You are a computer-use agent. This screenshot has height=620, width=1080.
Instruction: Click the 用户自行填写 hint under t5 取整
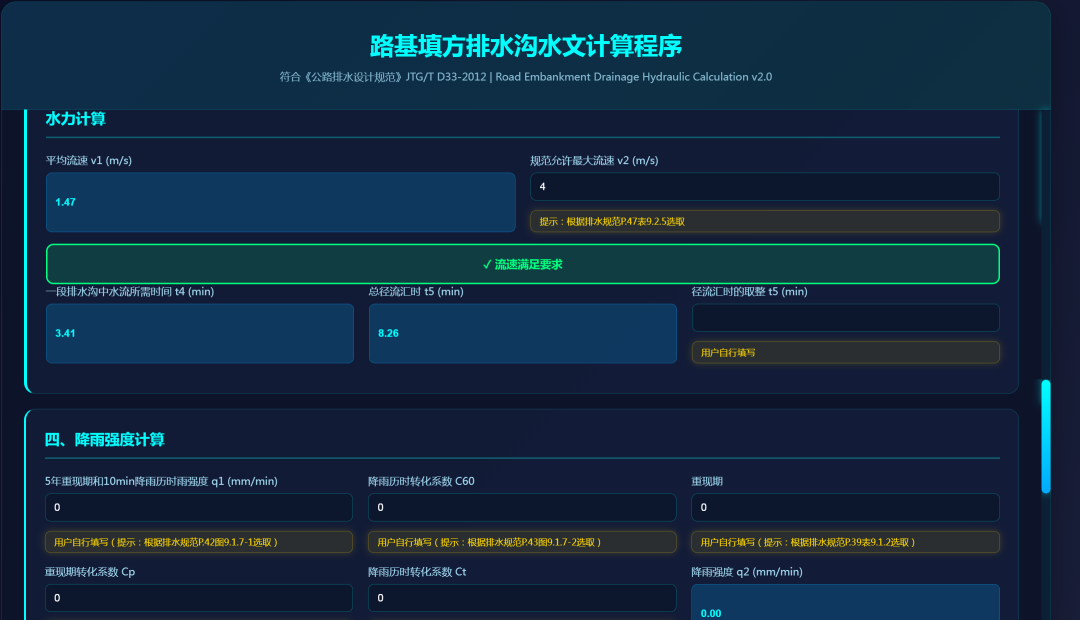tap(845, 352)
